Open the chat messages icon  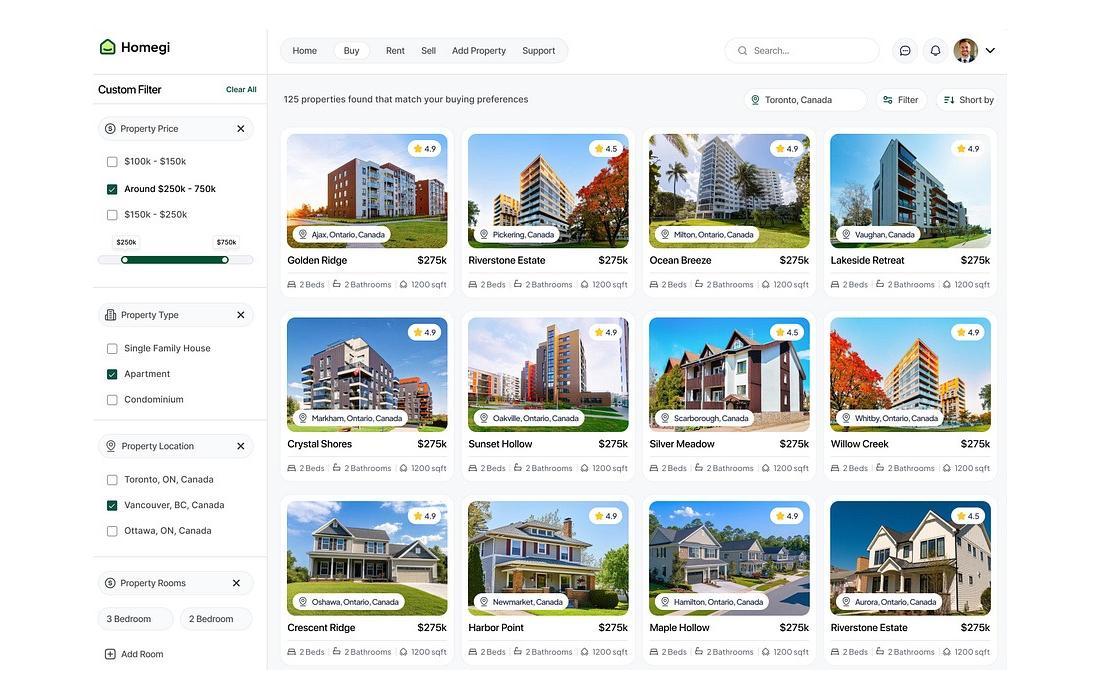tap(905, 51)
